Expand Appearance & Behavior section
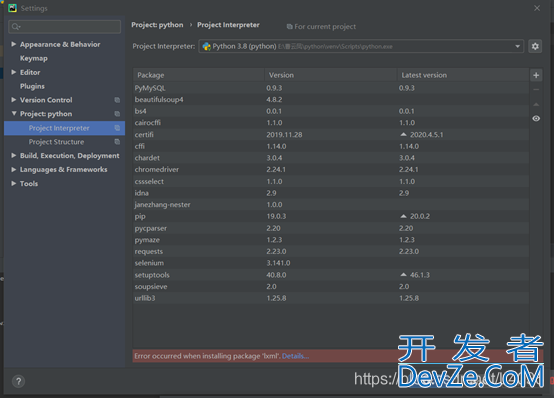 pyautogui.click(x=13, y=44)
